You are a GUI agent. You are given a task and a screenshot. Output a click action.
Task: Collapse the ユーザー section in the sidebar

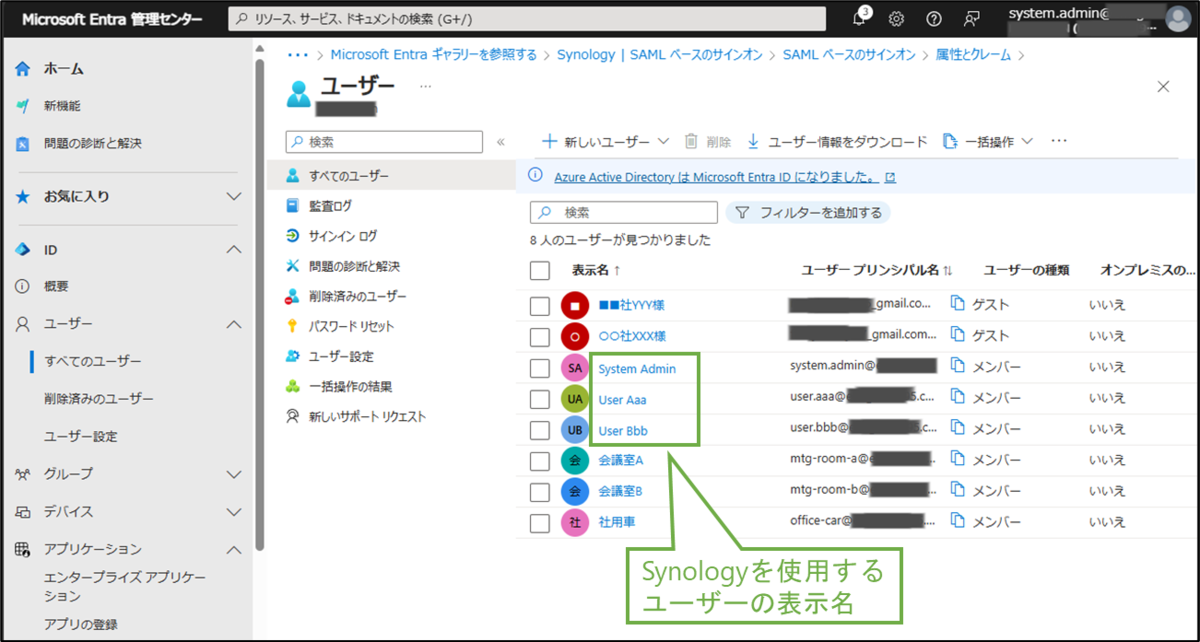[x=234, y=324]
